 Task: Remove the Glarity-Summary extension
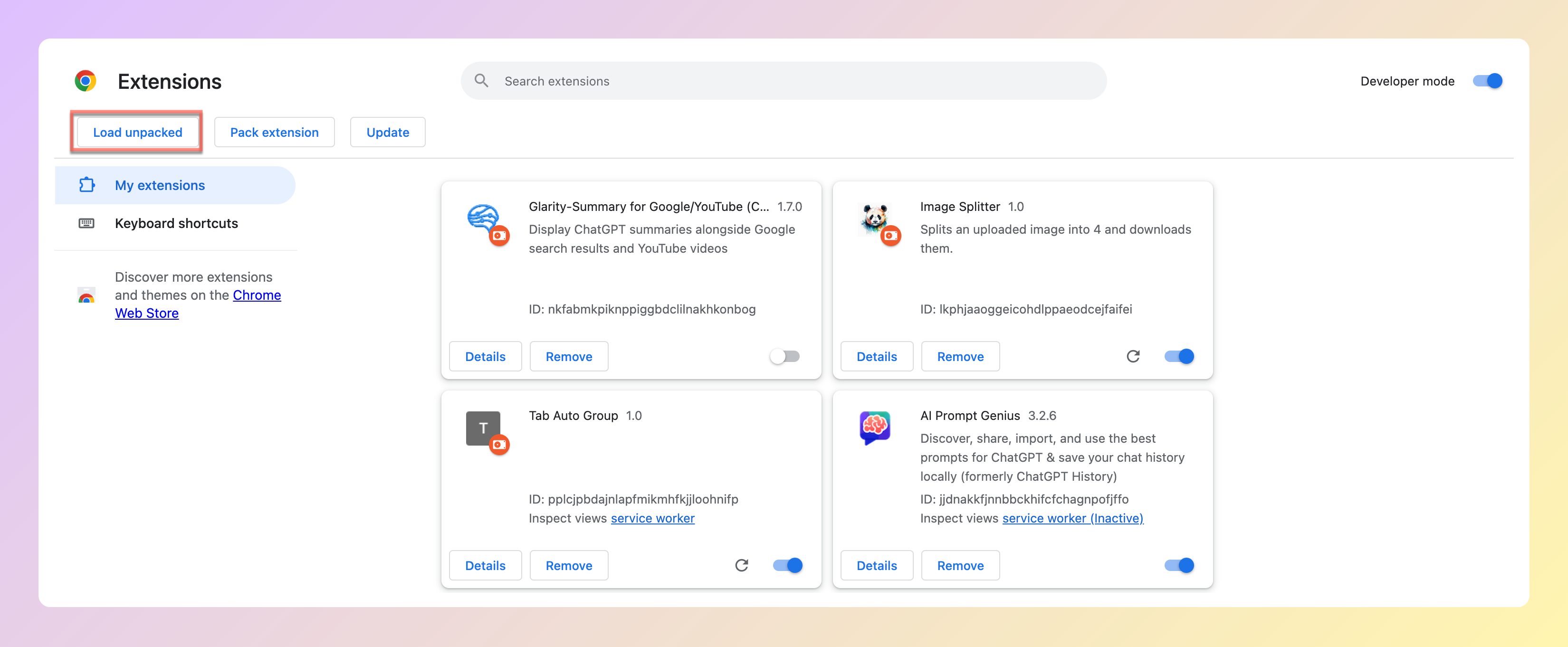pos(569,357)
